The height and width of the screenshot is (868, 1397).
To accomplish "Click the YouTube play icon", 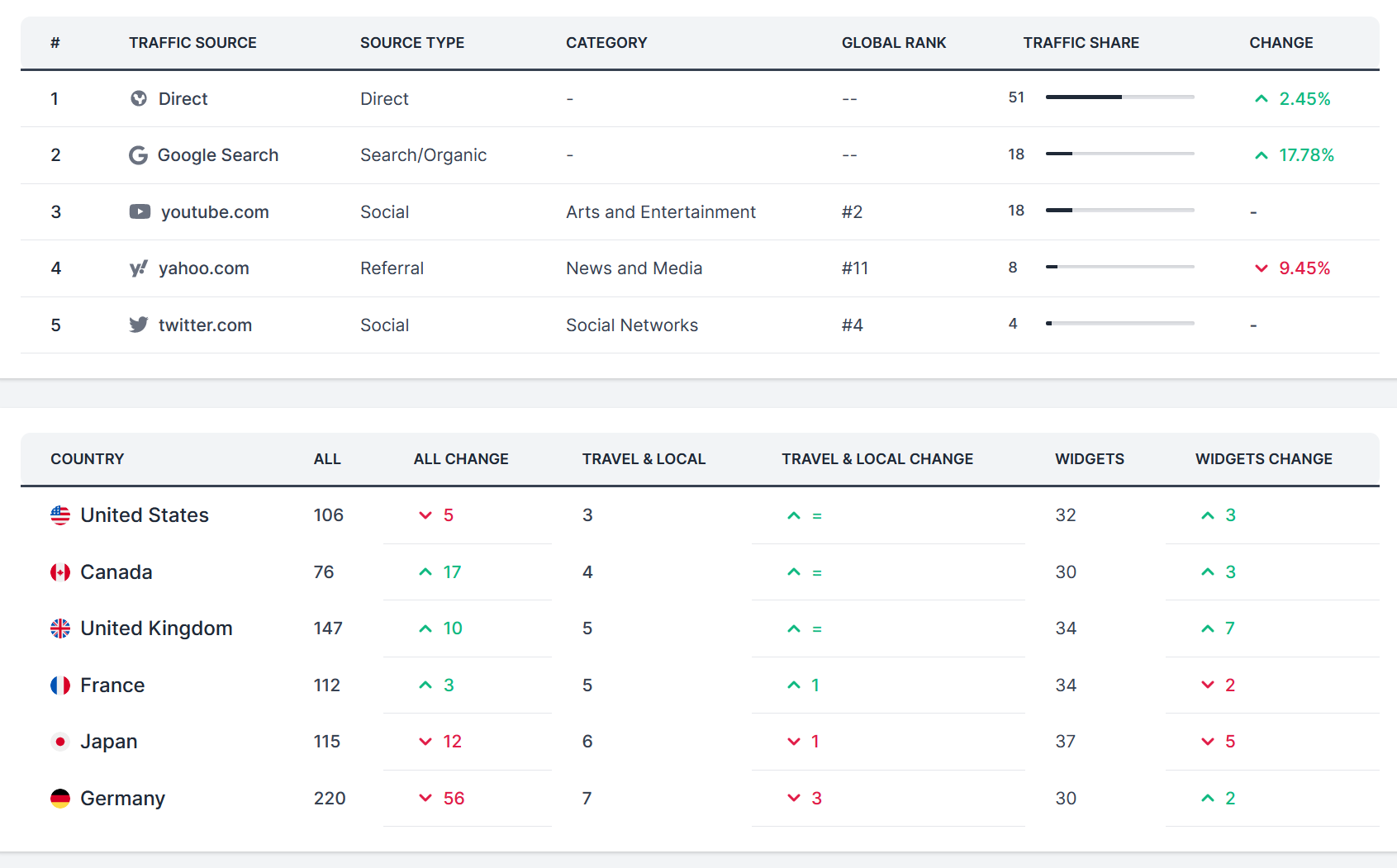I will pos(140,212).
